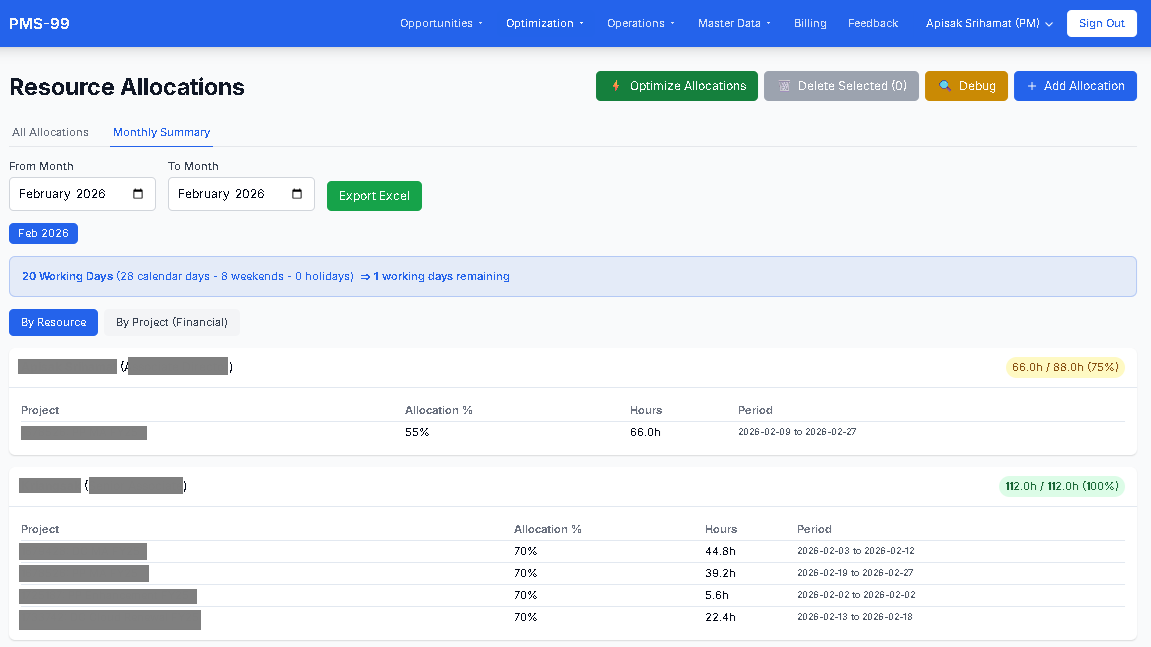
Task: Click the yellow 66.0h / 88.0h progress badge
Action: click(x=1064, y=367)
